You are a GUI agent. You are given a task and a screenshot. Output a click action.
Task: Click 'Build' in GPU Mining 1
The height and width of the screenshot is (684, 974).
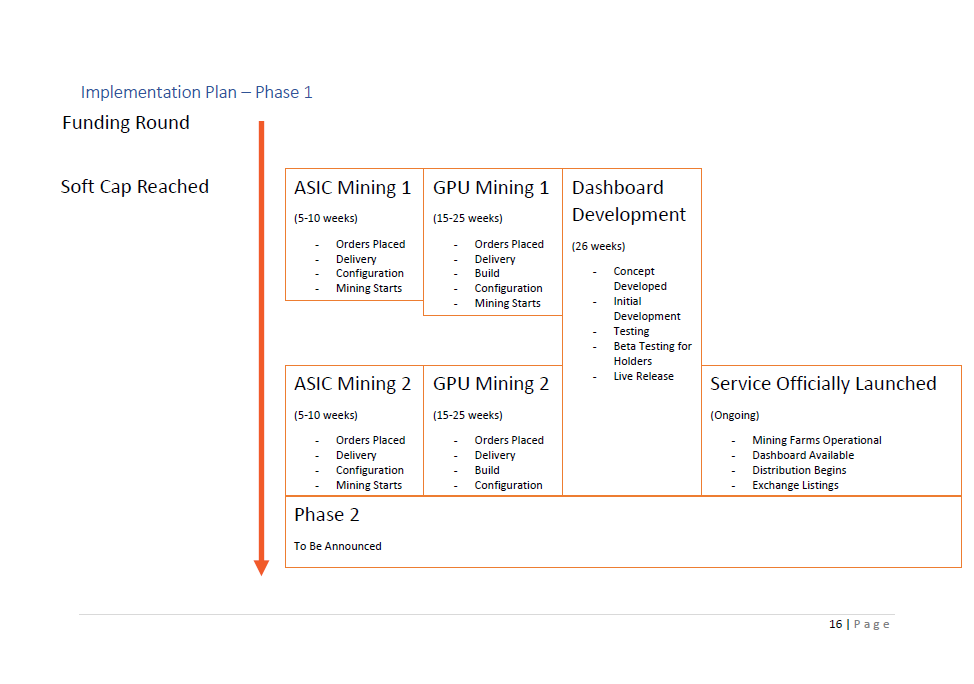(487, 273)
